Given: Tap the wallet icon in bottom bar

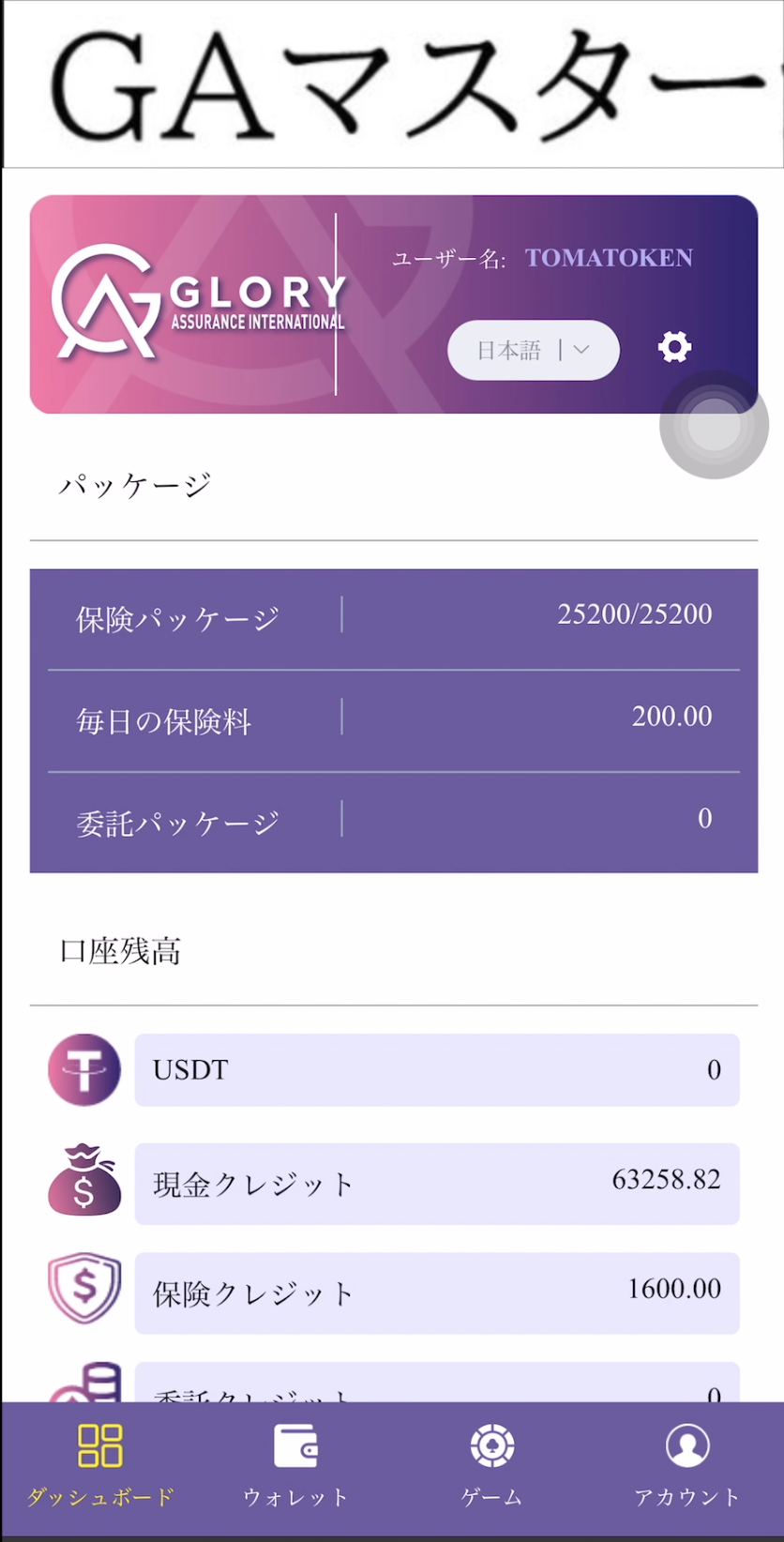Looking at the screenshot, I should 295,1445.
